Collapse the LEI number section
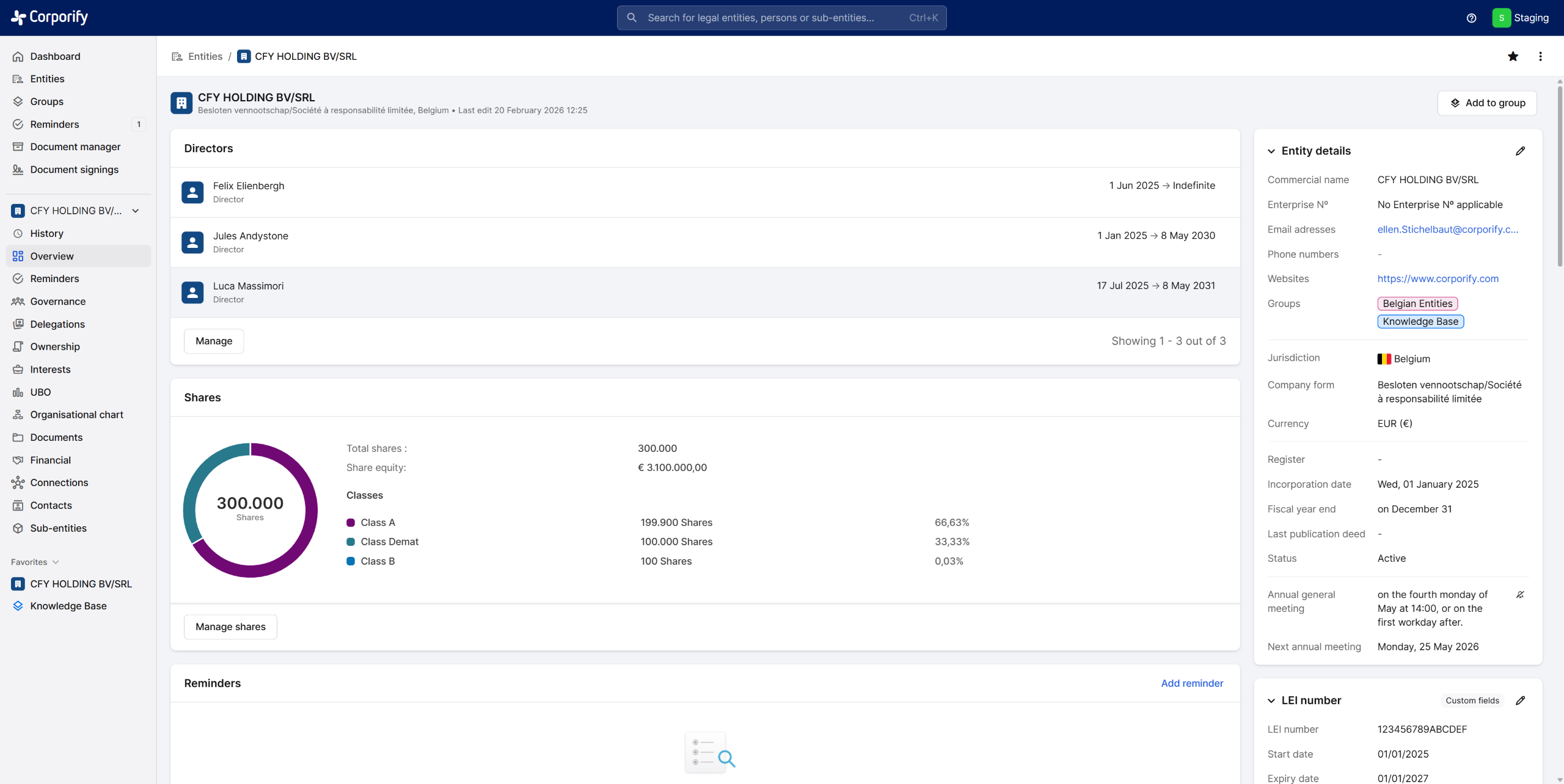The height and width of the screenshot is (784, 1564). [1271, 700]
